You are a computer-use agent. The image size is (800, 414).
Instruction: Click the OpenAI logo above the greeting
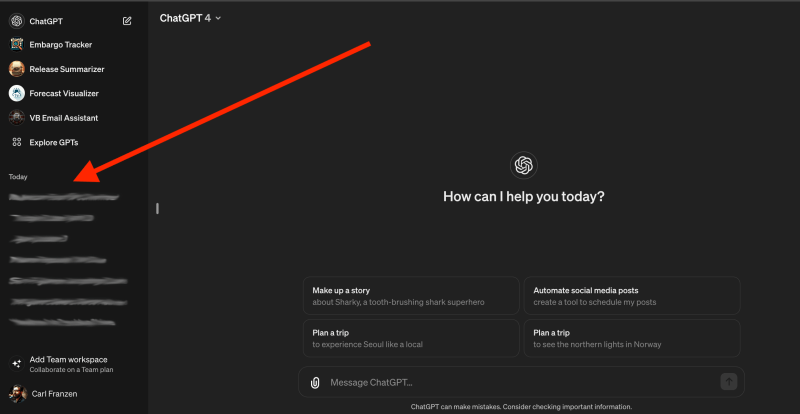[523, 165]
